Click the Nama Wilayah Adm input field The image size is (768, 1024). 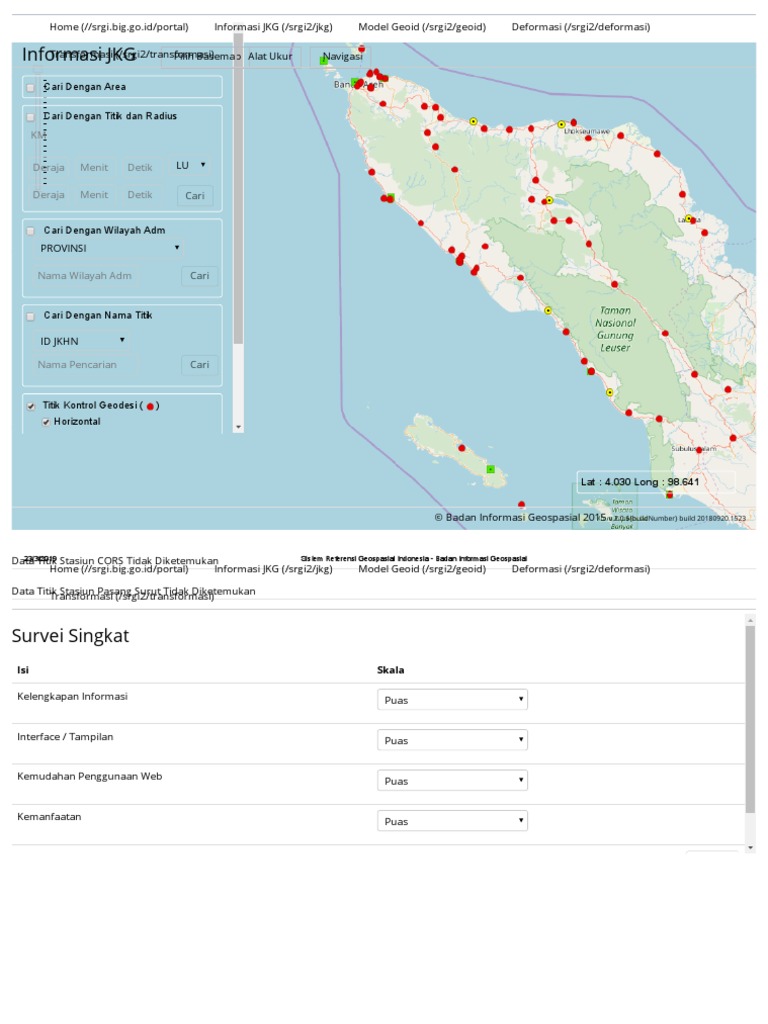pyautogui.click(x=85, y=276)
